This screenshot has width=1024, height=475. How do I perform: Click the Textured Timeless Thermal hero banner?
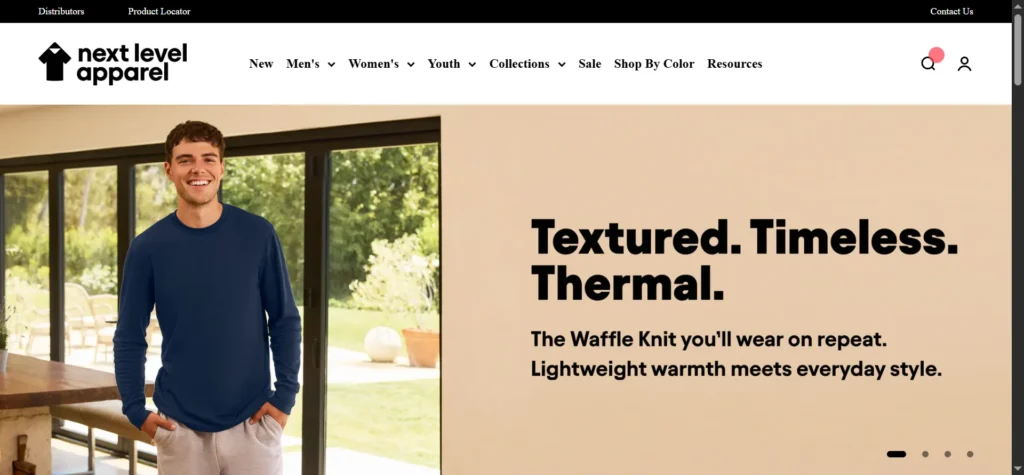(505, 289)
